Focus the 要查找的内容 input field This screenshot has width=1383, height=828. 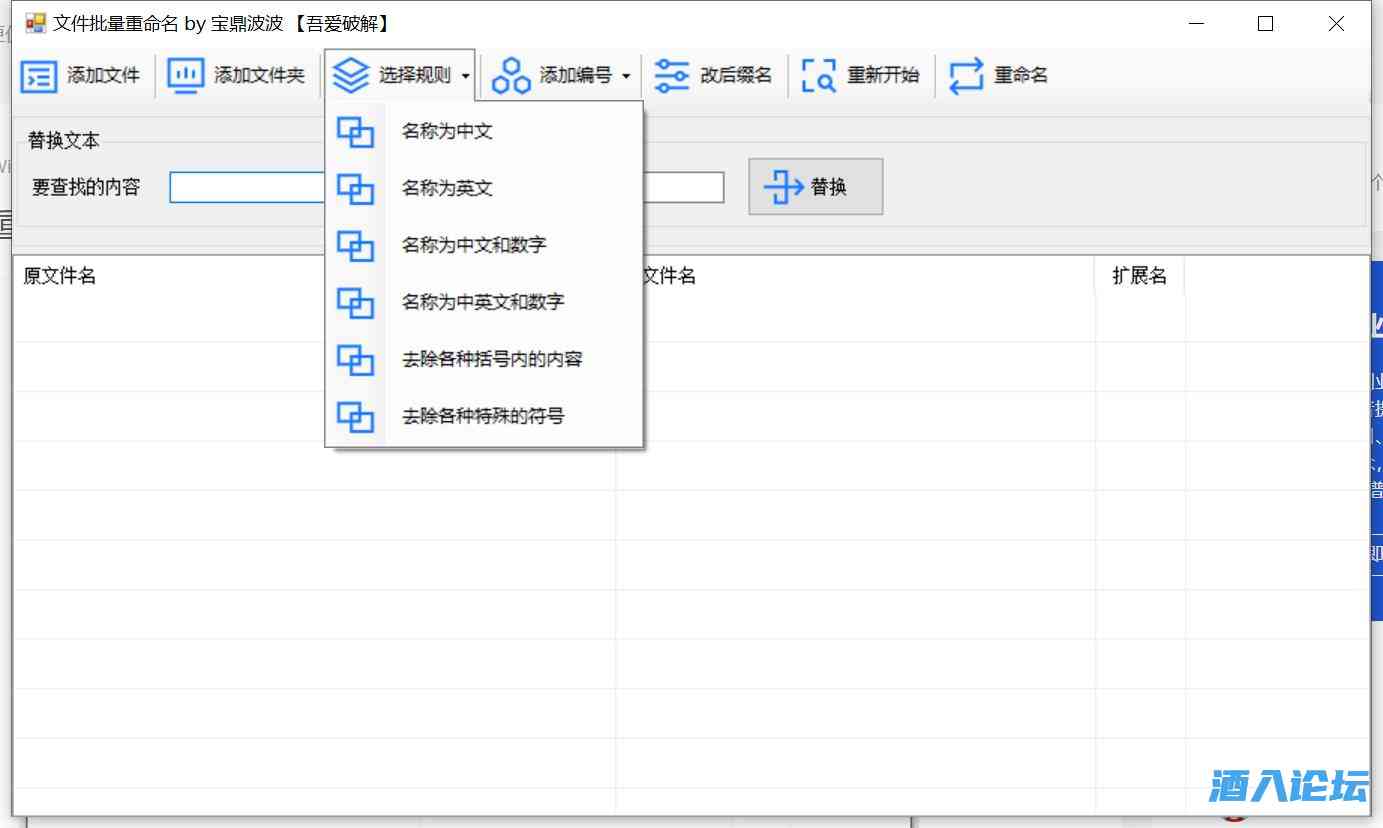tap(247, 188)
